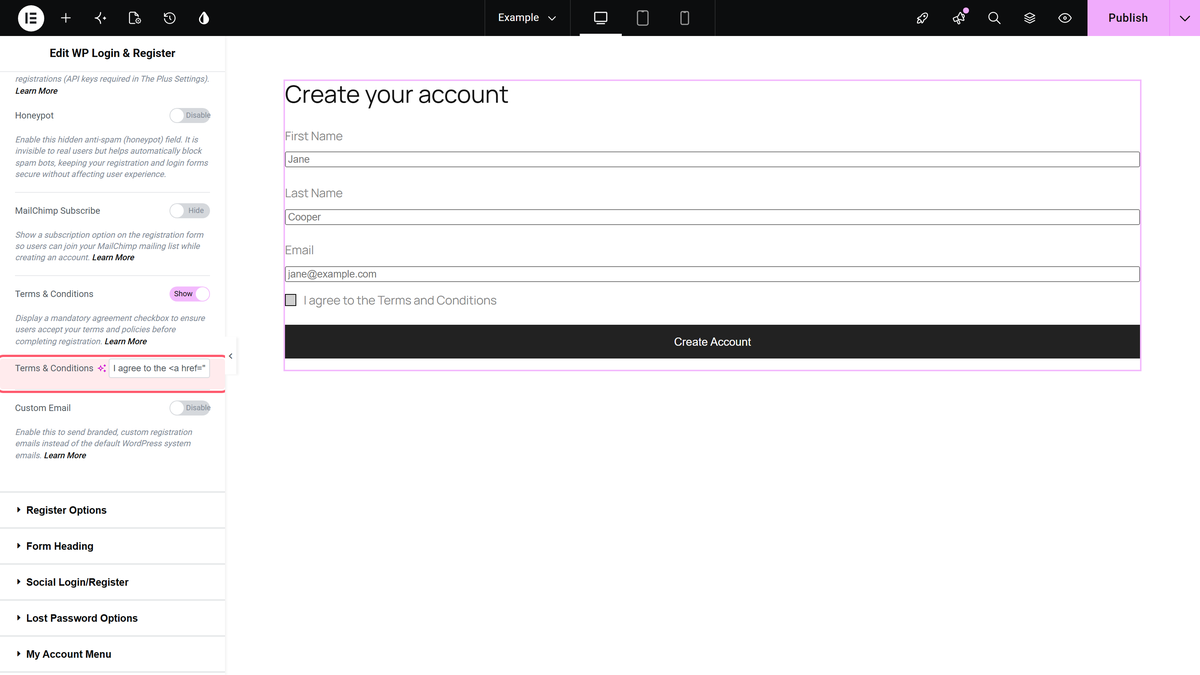This screenshot has width=1200, height=675.
Task: Click the Preview eye icon
Action: pos(1065,18)
